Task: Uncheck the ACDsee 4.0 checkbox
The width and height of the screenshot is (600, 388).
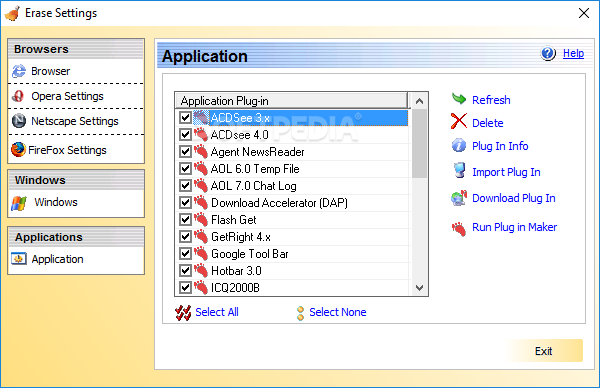Action: 186,135
